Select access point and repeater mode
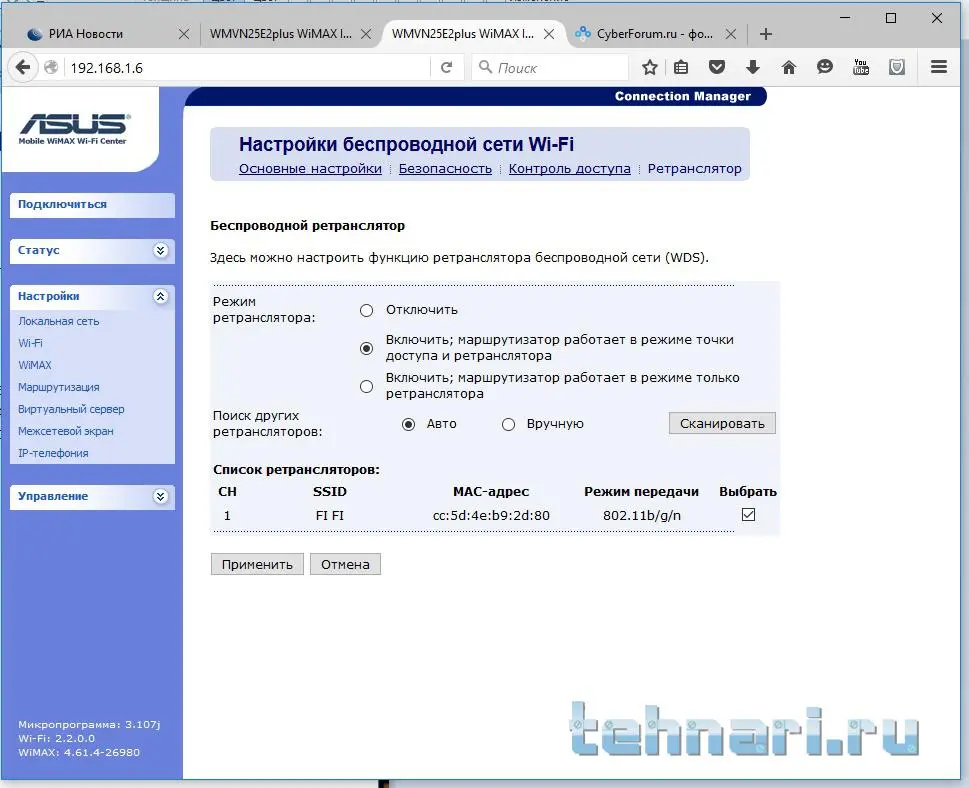969x788 pixels. click(366, 349)
